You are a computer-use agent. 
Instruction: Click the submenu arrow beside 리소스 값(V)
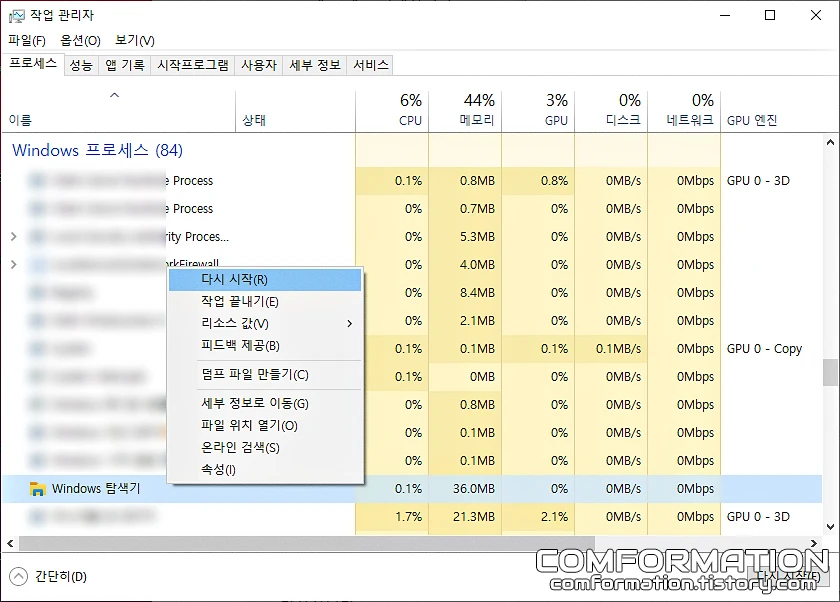(349, 323)
